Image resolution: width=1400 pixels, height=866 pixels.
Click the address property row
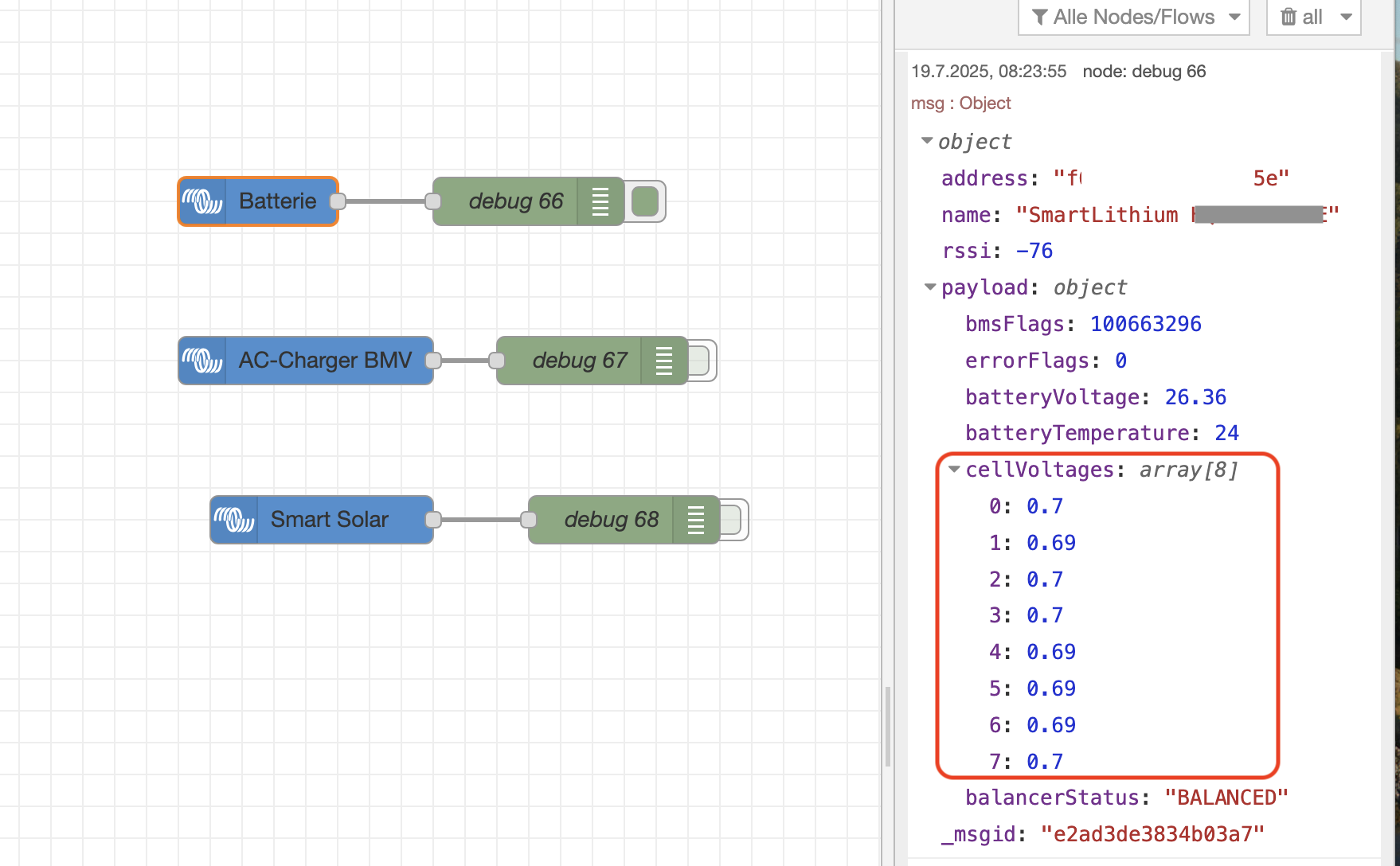click(x=1115, y=178)
